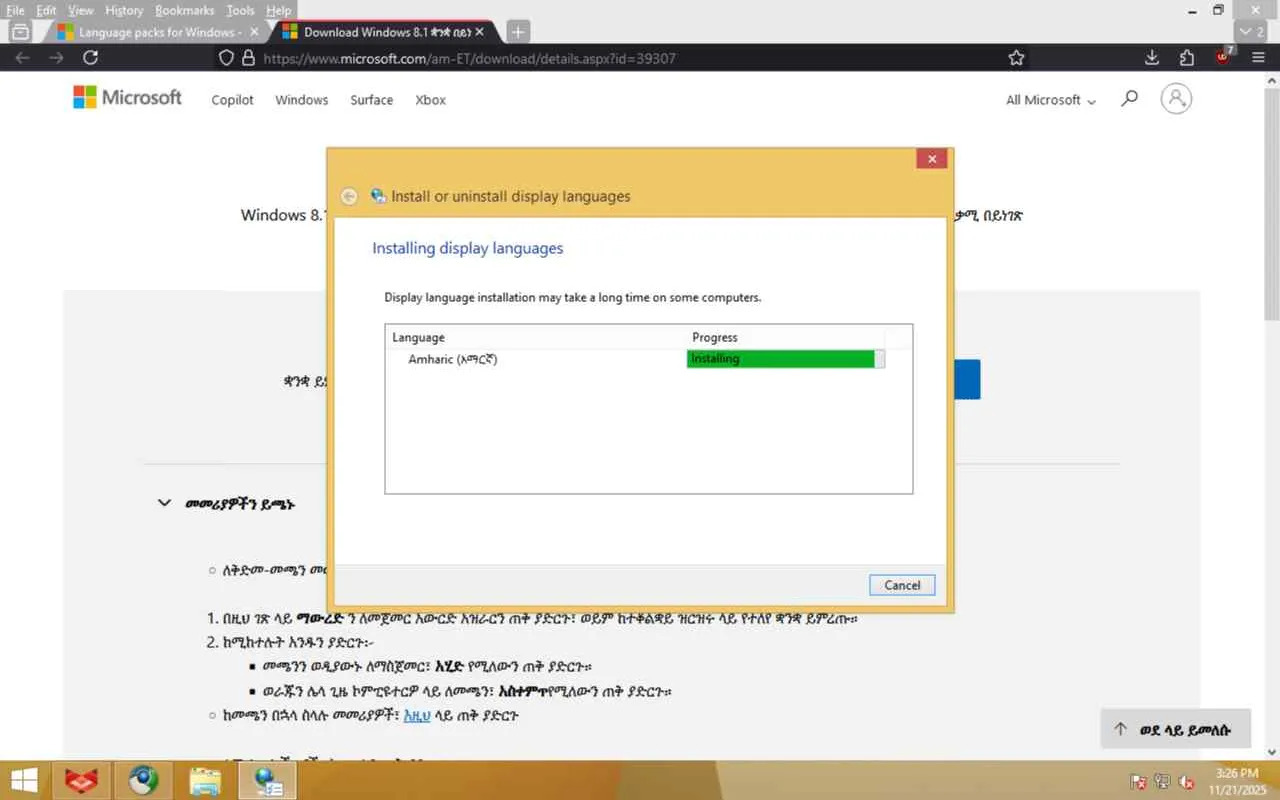This screenshot has height=800, width=1280.
Task: Reload the current Microsoft page
Action: pyautogui.click(x=90, y=58)
